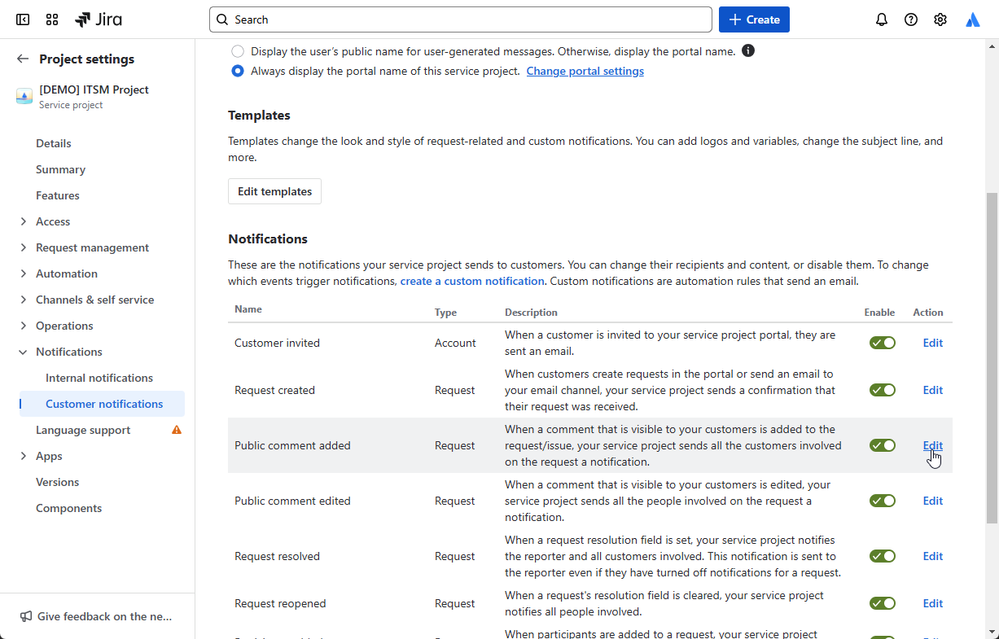
Task: Select the display user's public name radio option
Action: [x=238, y=51]
